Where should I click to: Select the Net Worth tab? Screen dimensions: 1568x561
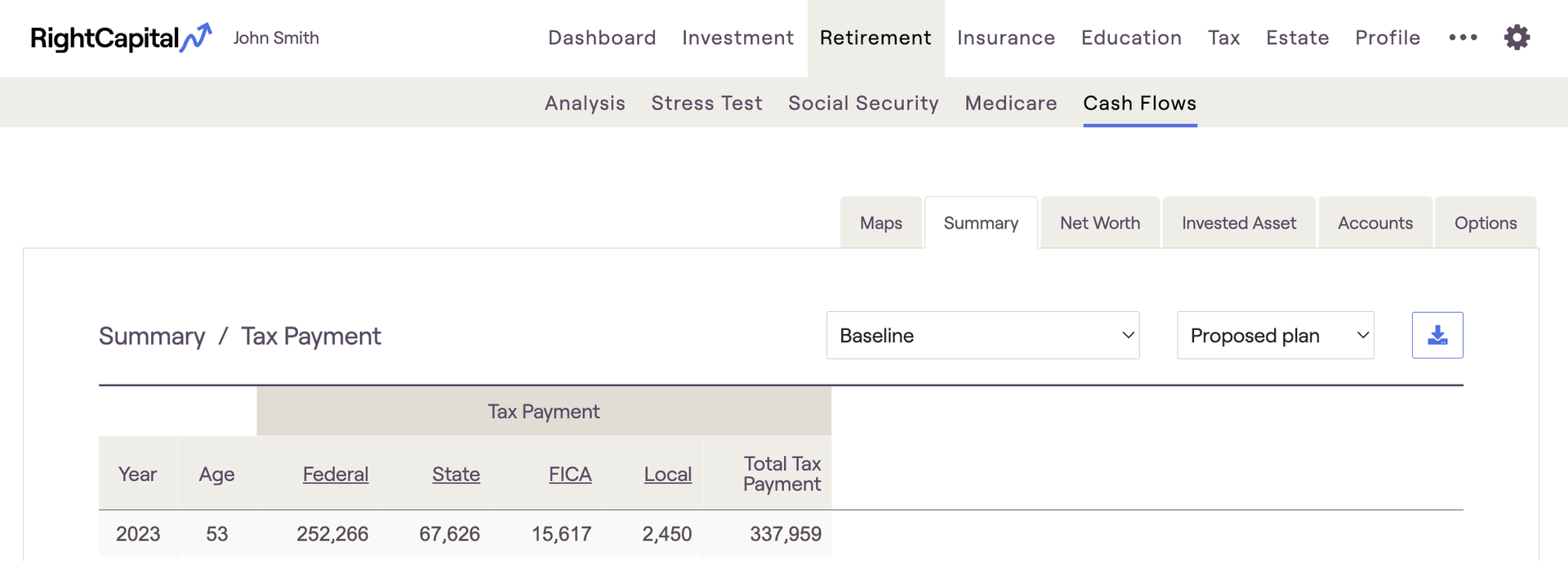pos(1099,223)
